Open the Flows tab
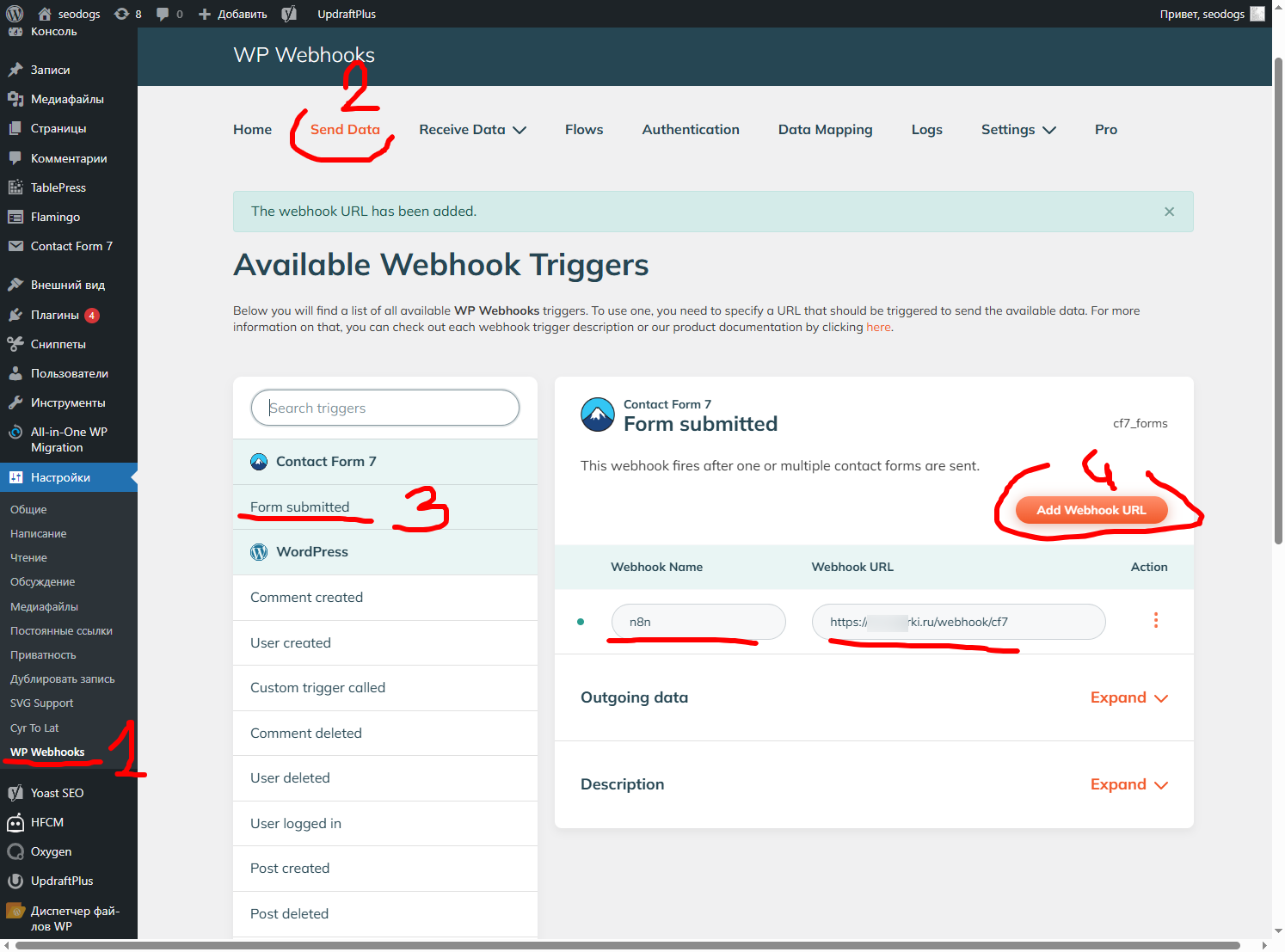1285x952 pixels. 584,129
